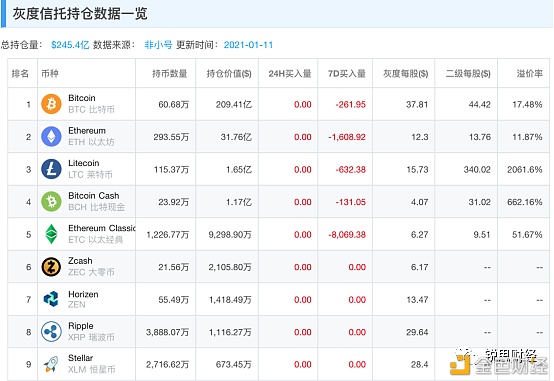The image size is (554, 381).
Task: Select Litecoin premium rate 2061.6%
Action: point(525,170)
